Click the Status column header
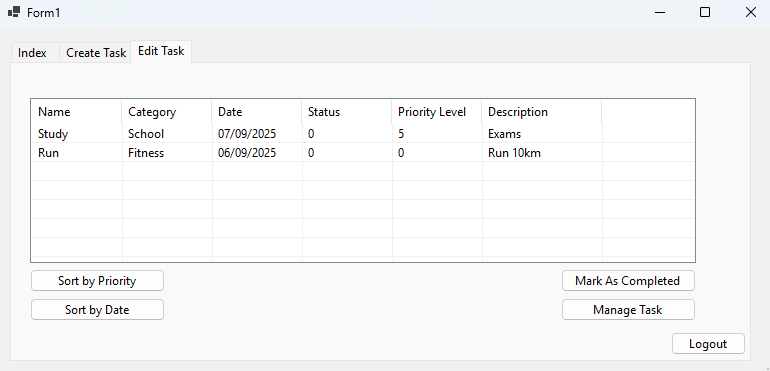Image resolution: width=770 pixels, height=371 pixels. [347, 112]
